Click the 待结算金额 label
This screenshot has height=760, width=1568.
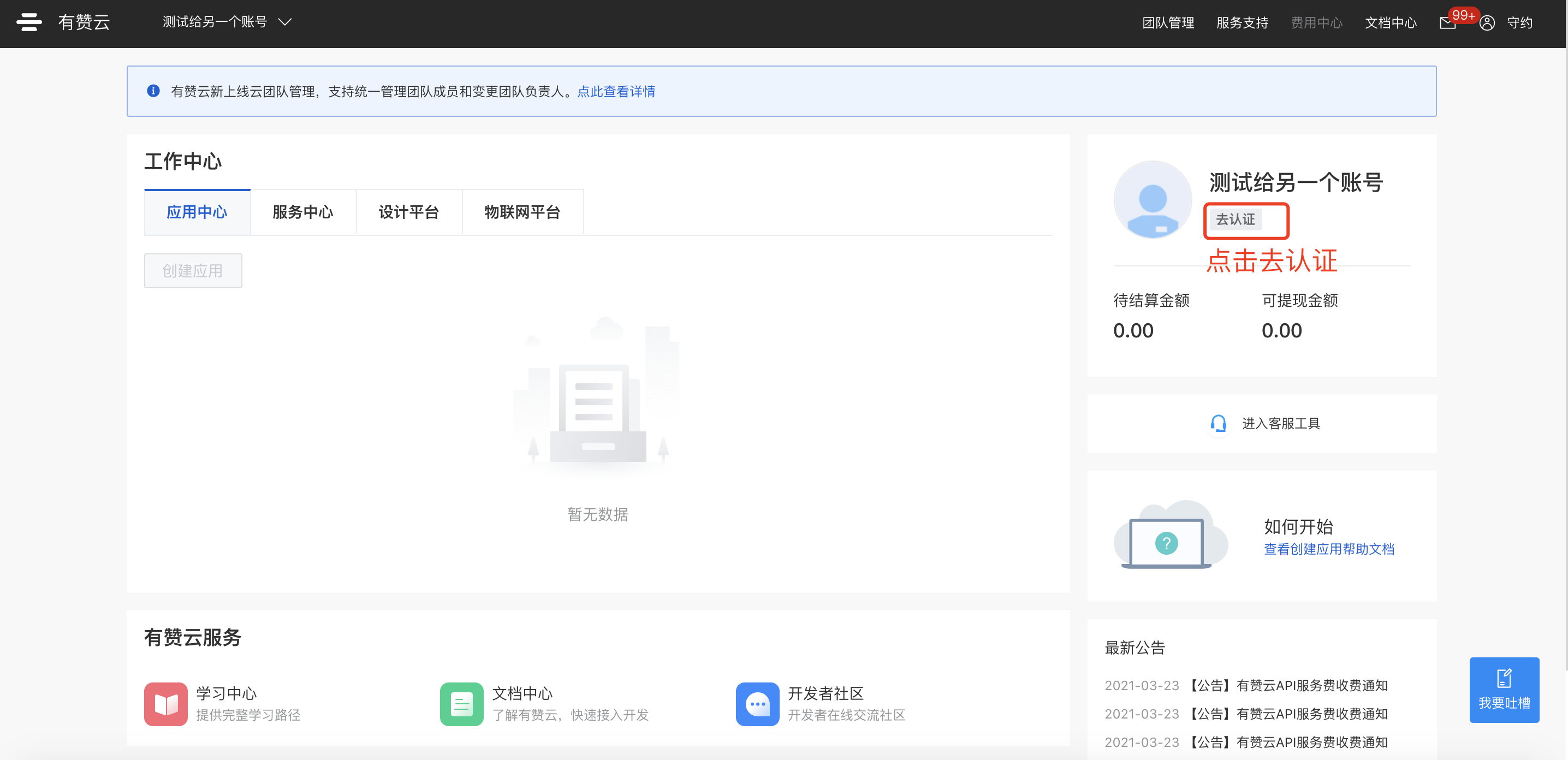point(1151,300)
